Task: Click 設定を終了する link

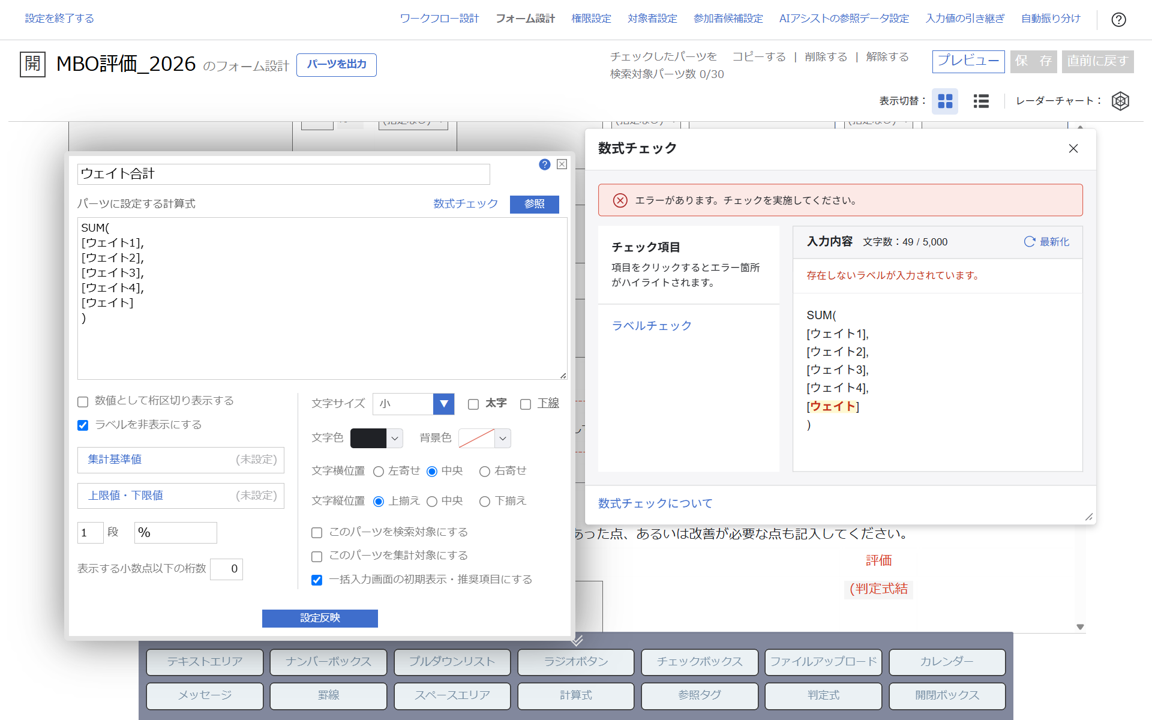Action: (x=60, y=18)
